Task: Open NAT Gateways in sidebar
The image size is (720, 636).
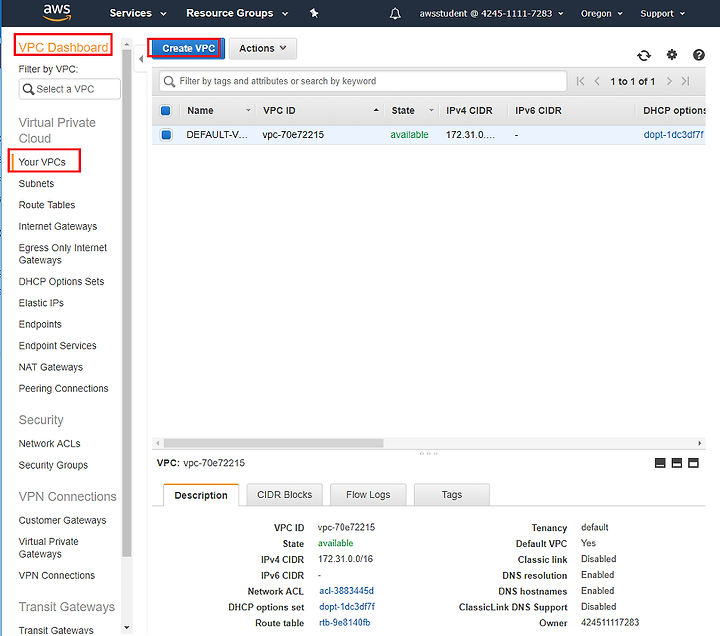Action: pyautogui.click(x=51, y=367)
